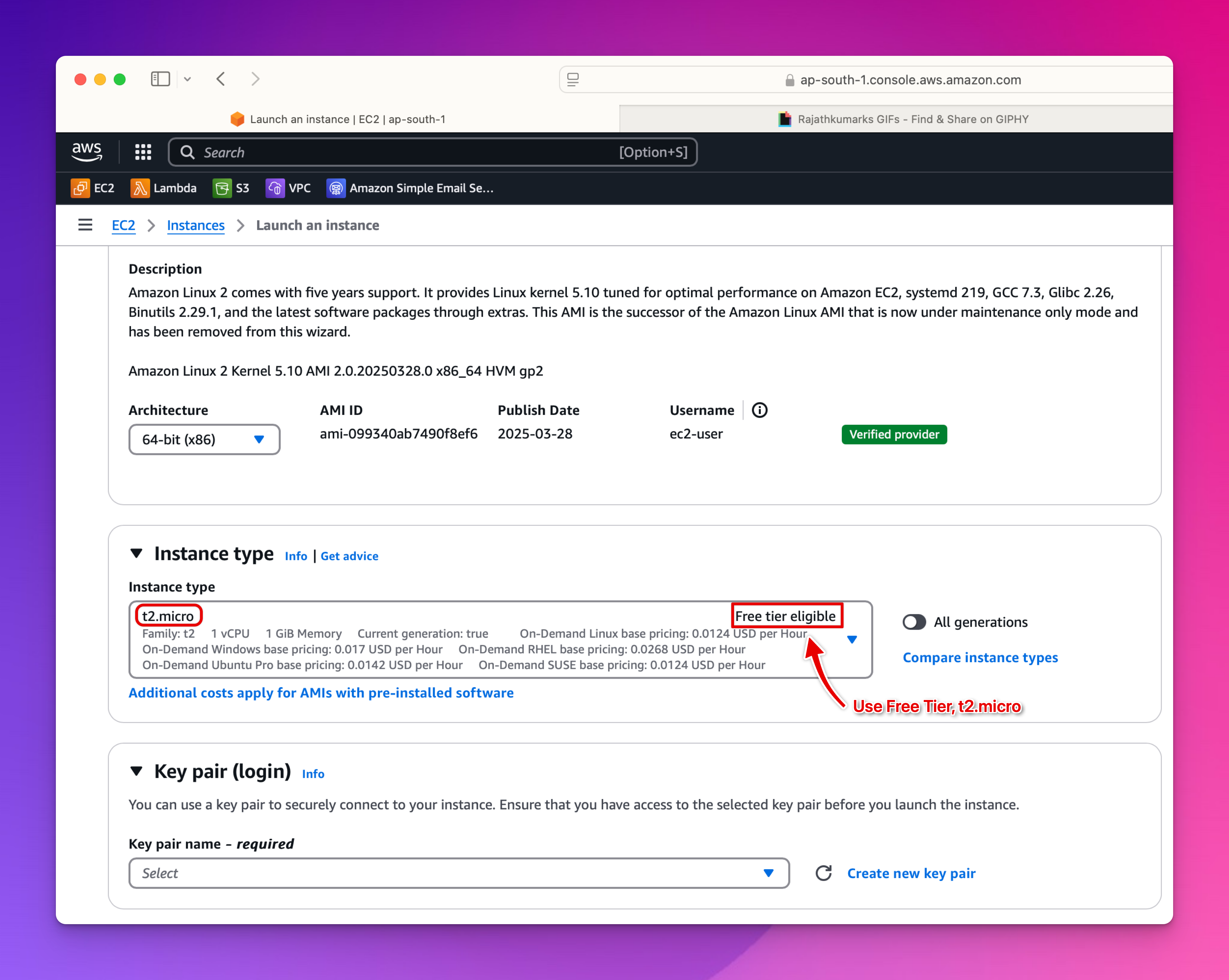Open the AWS services grid menu
This screenshot has height=980, width=1229.
(x=143, y=152)
